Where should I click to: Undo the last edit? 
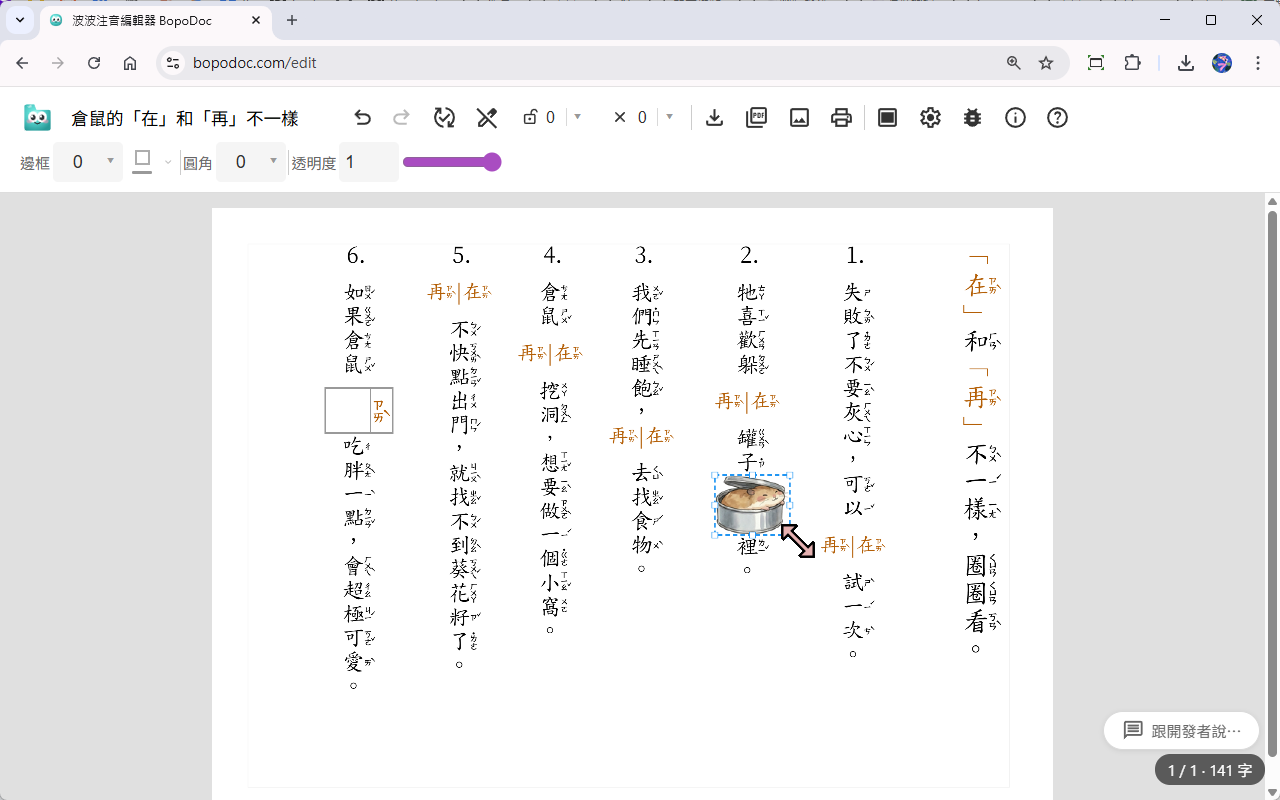click(362, 117)
